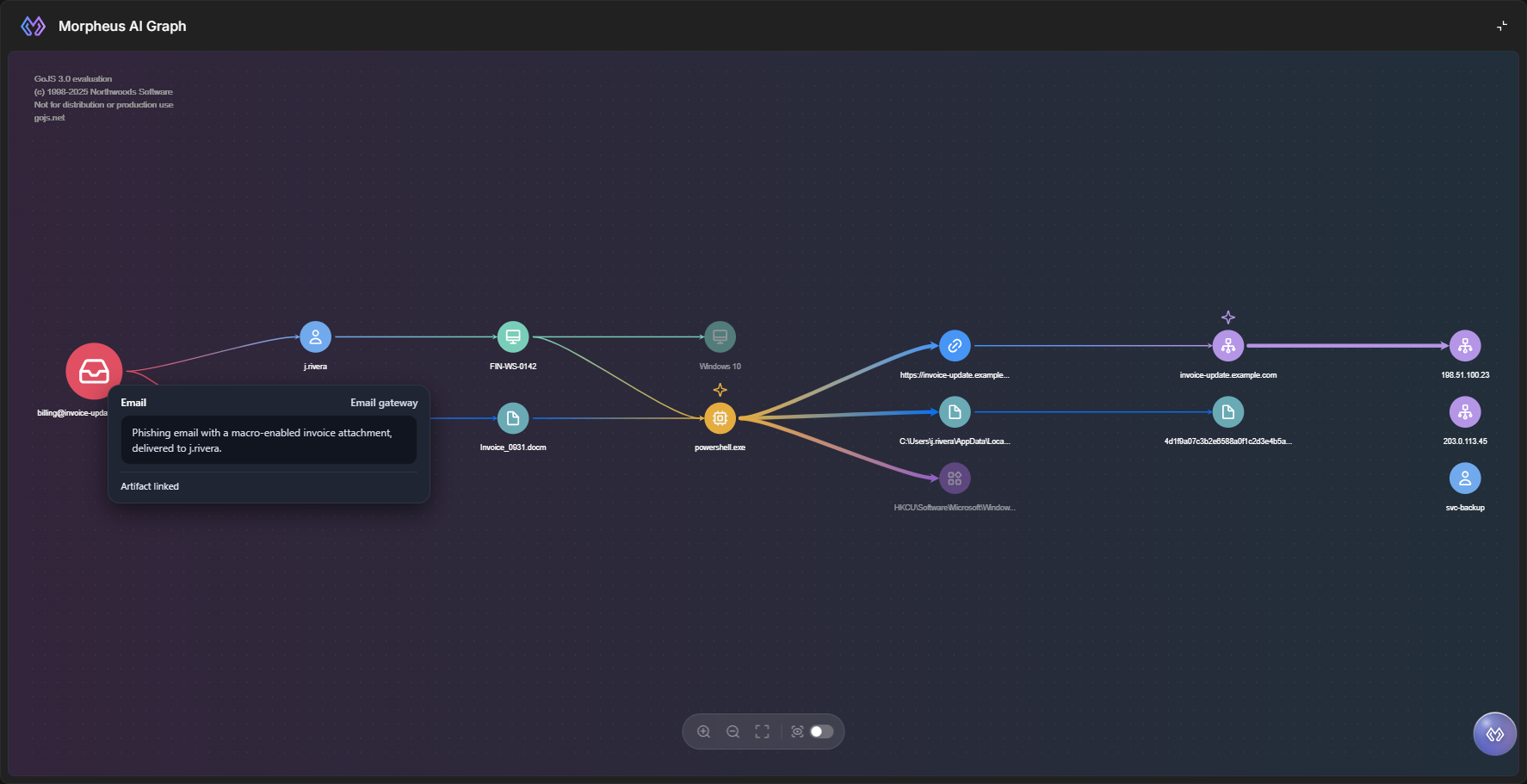1527x784 pixels.
Task: Click the 'svc-backup' label text
Action: (1465, 508)
